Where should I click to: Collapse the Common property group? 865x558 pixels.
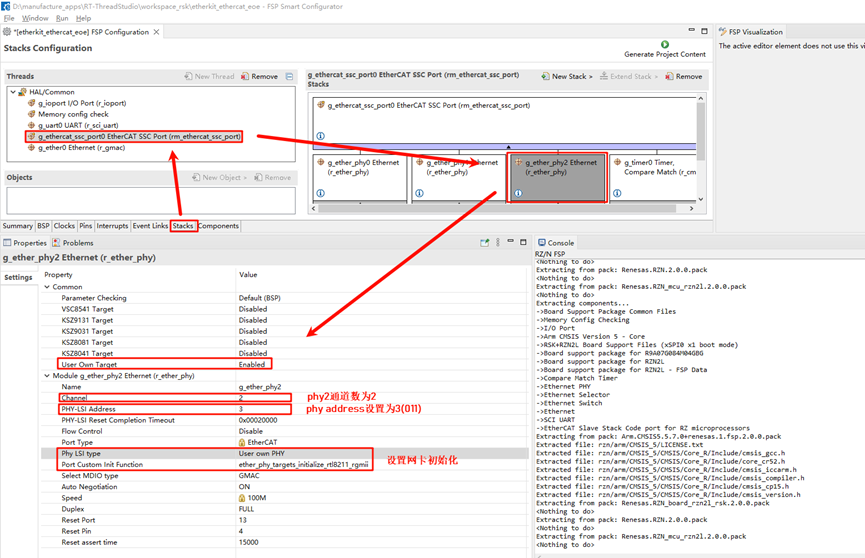tap(47, 287)
